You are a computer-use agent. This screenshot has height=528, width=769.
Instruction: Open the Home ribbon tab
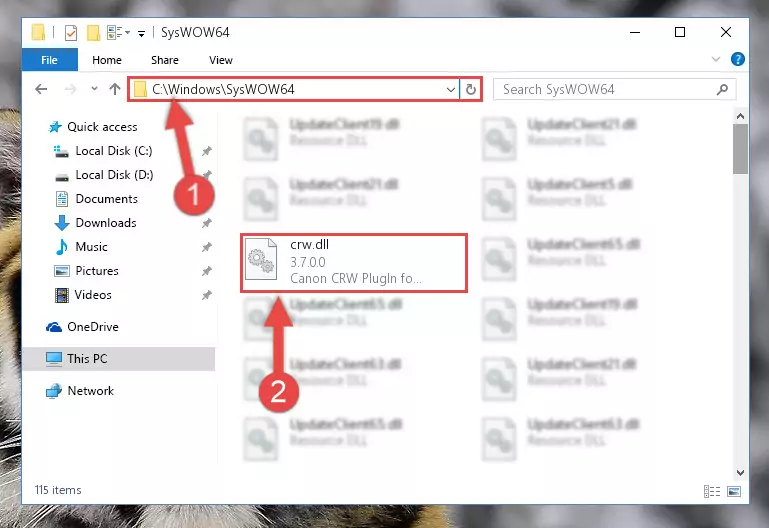click(107, 60)
